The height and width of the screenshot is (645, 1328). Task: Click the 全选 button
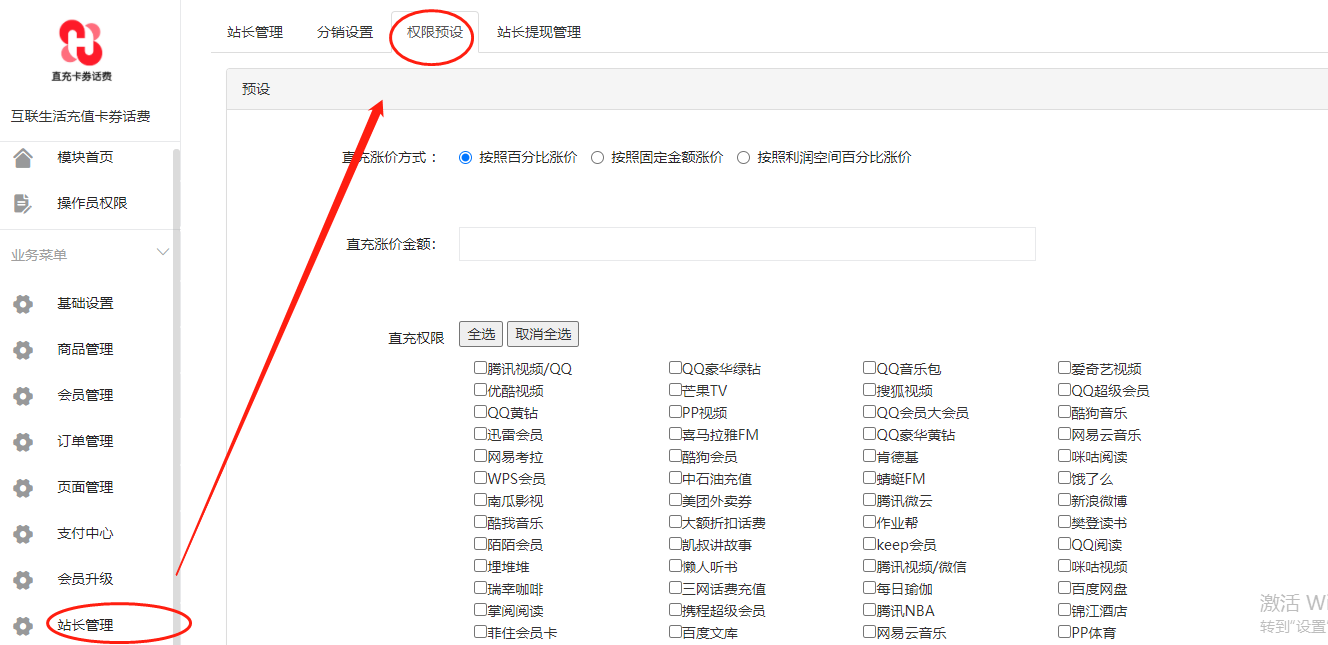pyautogui.click(x=481, y=334)
